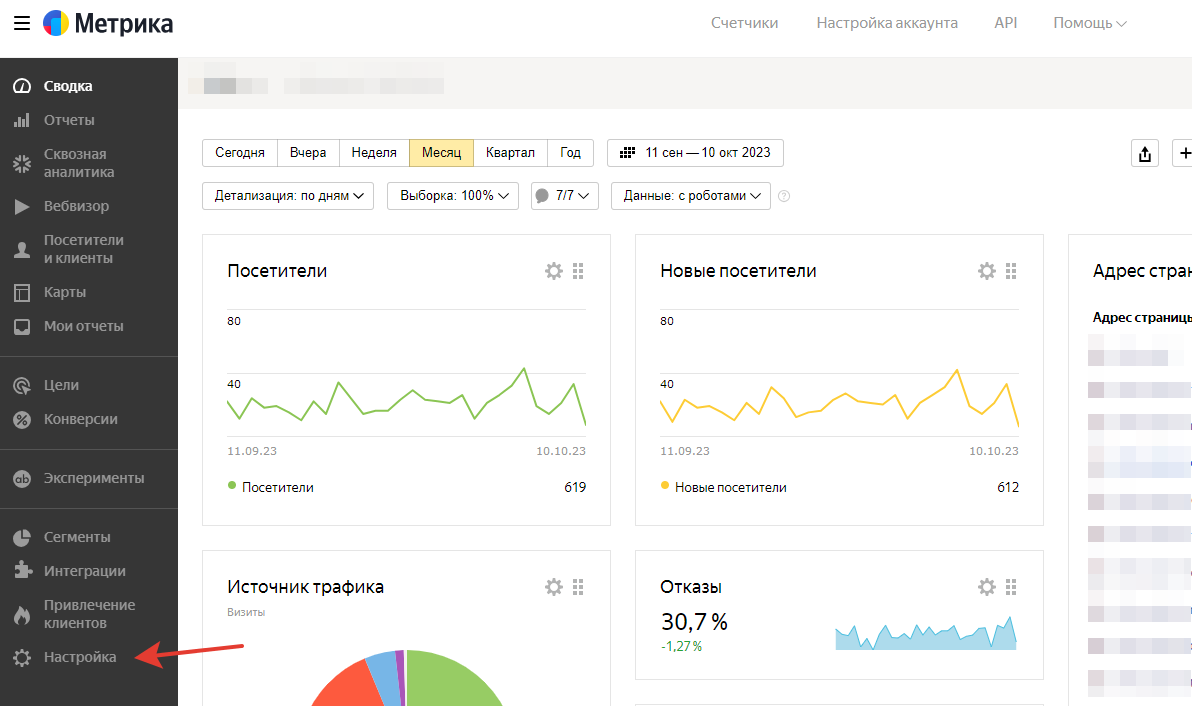
Task: Expand the Детализация: по дням dropdown
Action: (288, 196)
